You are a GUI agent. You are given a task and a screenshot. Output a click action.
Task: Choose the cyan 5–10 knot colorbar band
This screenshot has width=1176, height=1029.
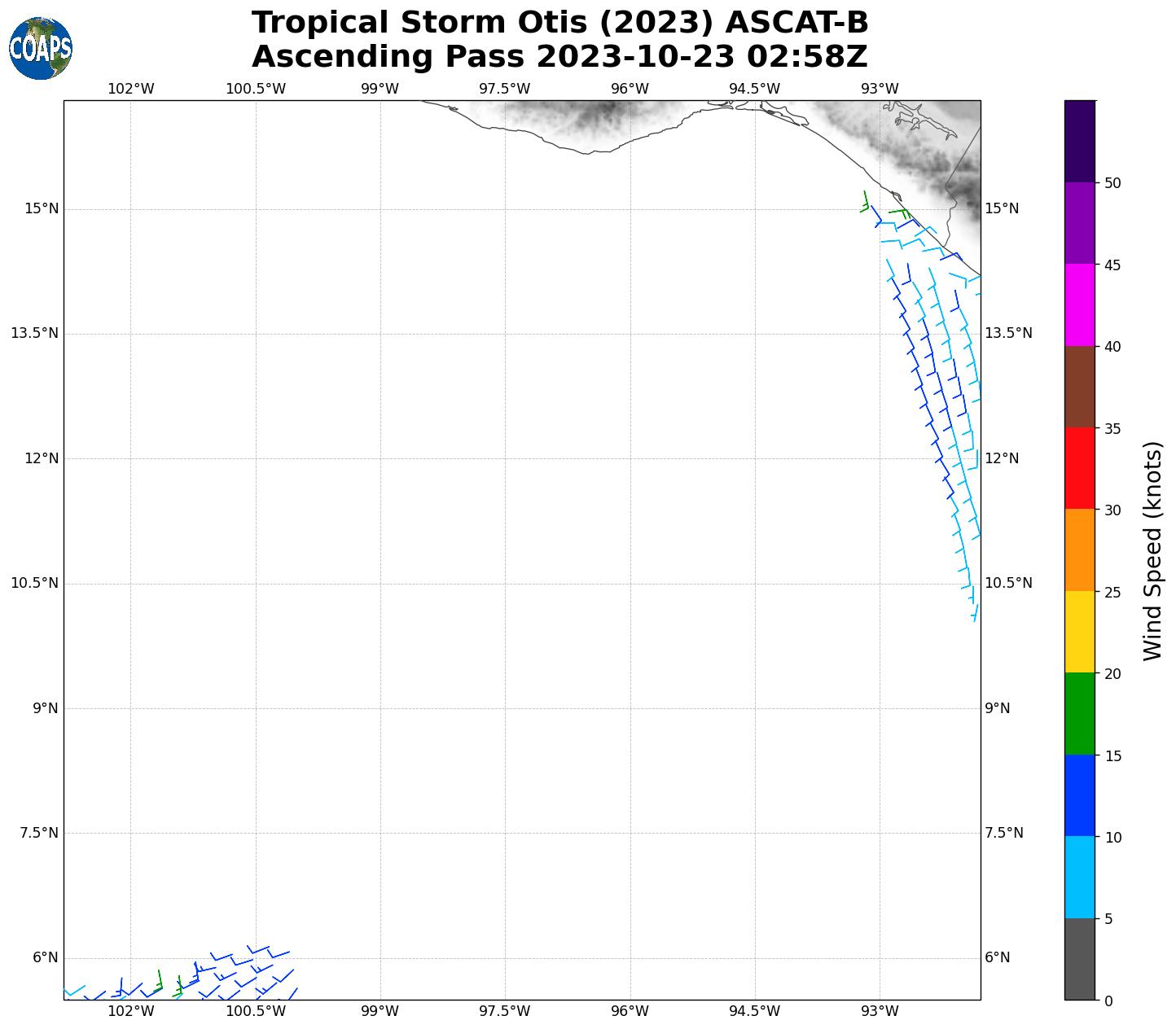tap(1080, 878)
